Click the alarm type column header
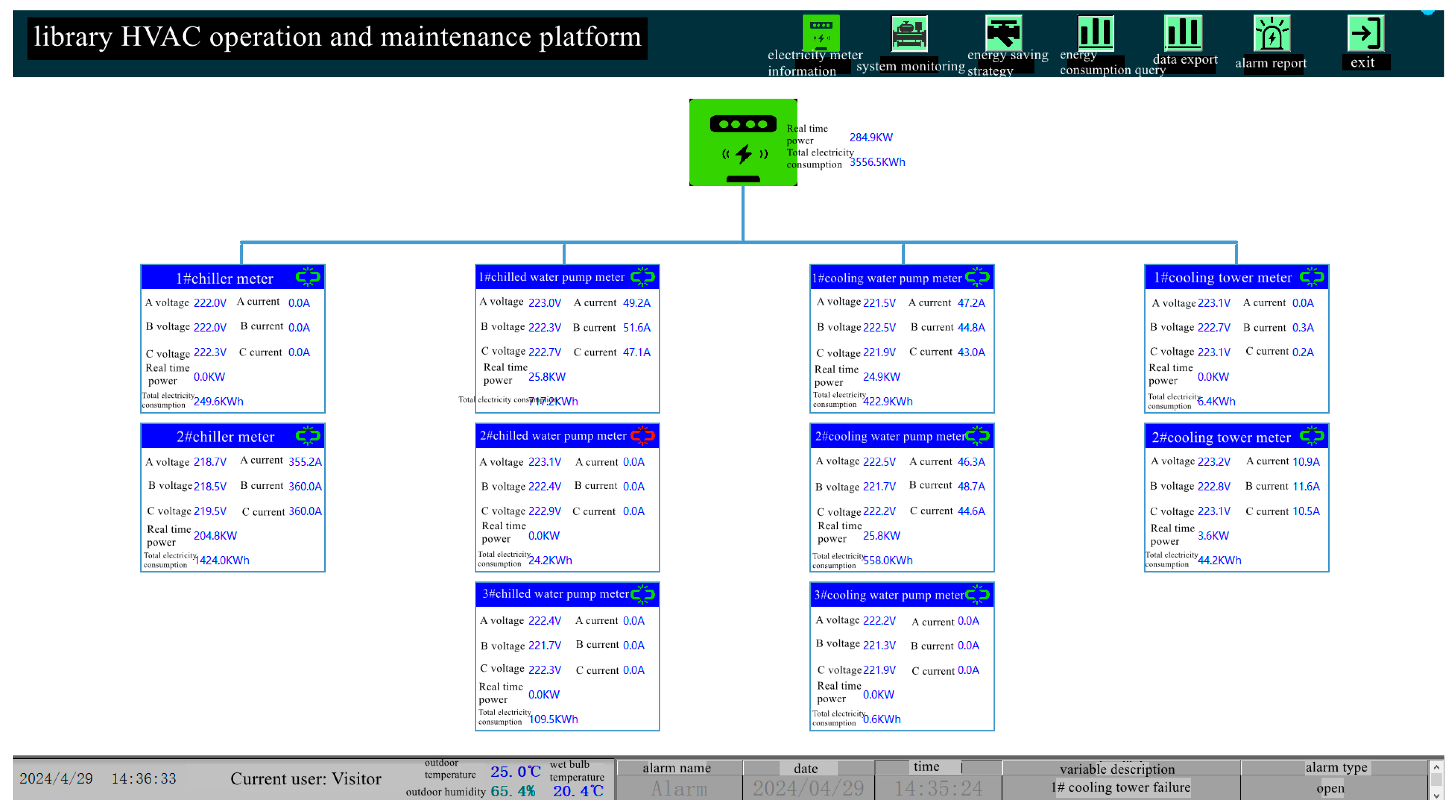This screenshot has width=1456, height=812. tap(1336, 767)
